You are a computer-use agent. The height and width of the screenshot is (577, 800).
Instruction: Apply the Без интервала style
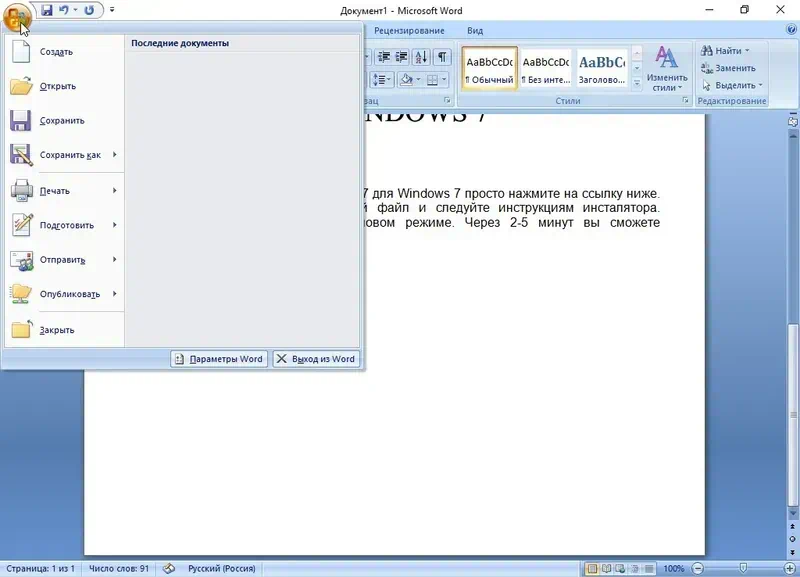pos(546,69)
